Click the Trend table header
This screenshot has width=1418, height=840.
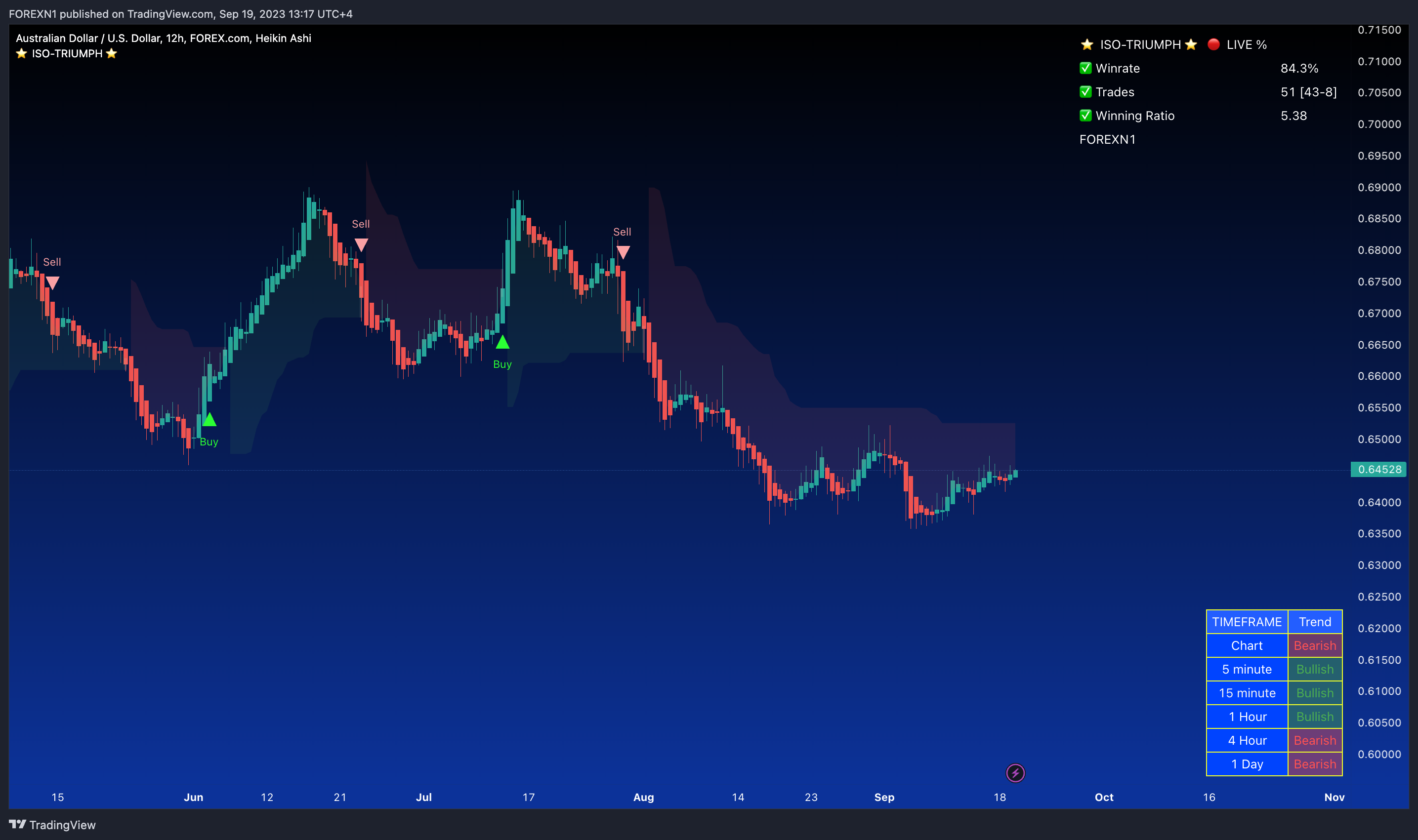(1315, 622)
